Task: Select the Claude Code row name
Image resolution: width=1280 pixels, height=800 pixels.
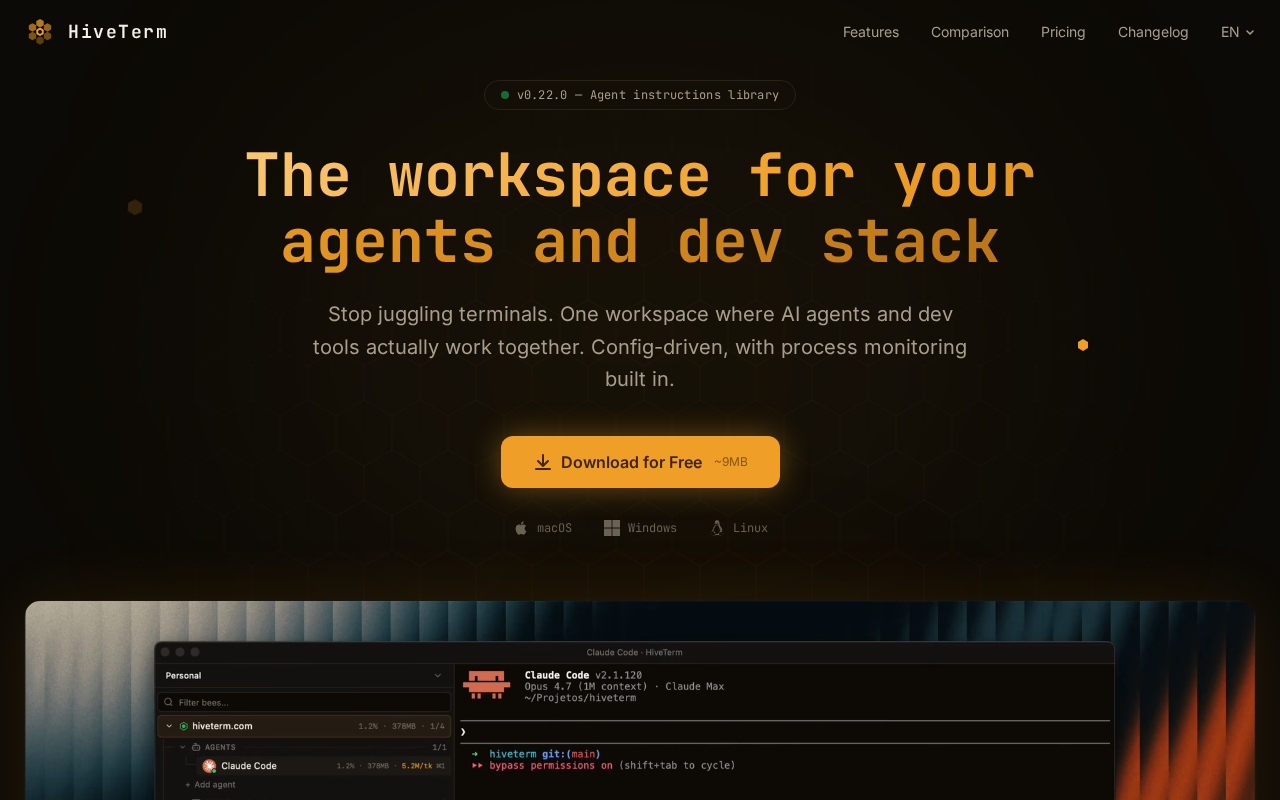Action: click(x=249, y=766)
